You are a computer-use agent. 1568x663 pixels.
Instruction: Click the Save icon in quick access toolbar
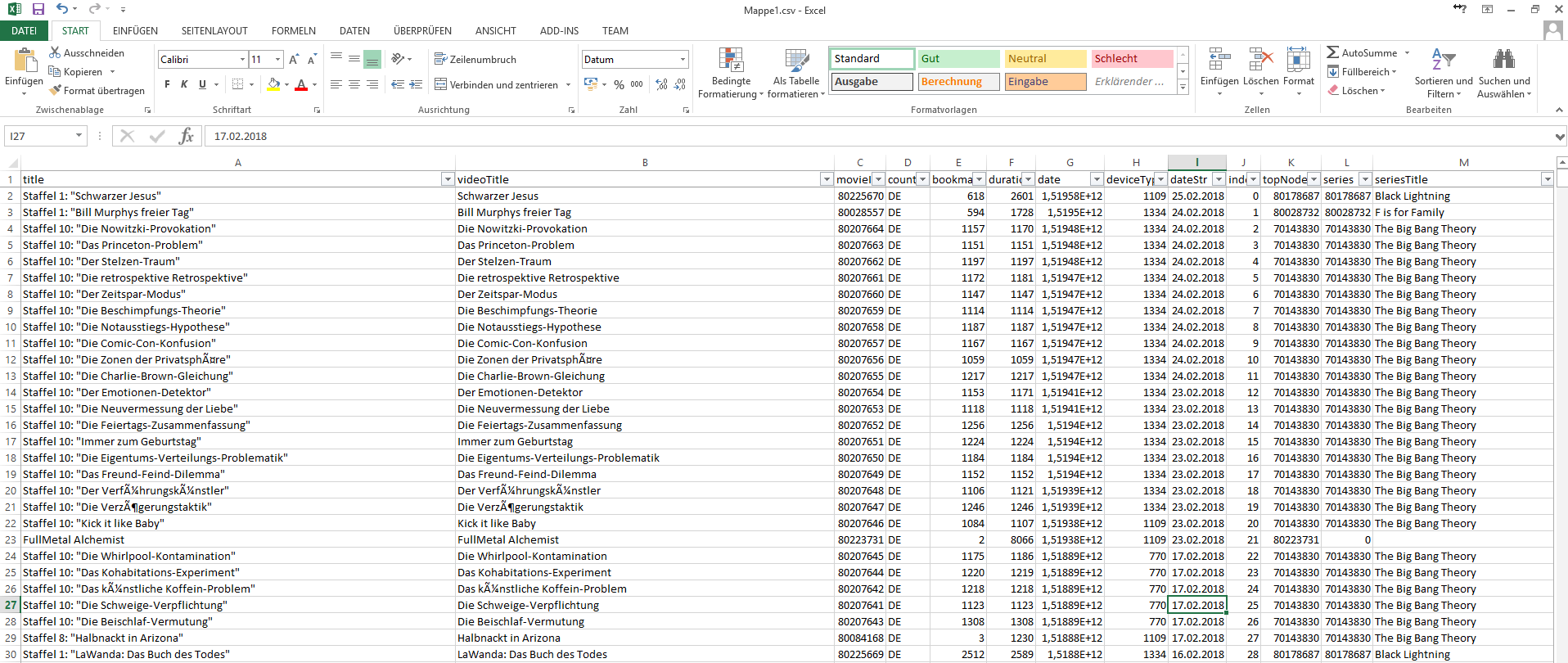[38, 9]
